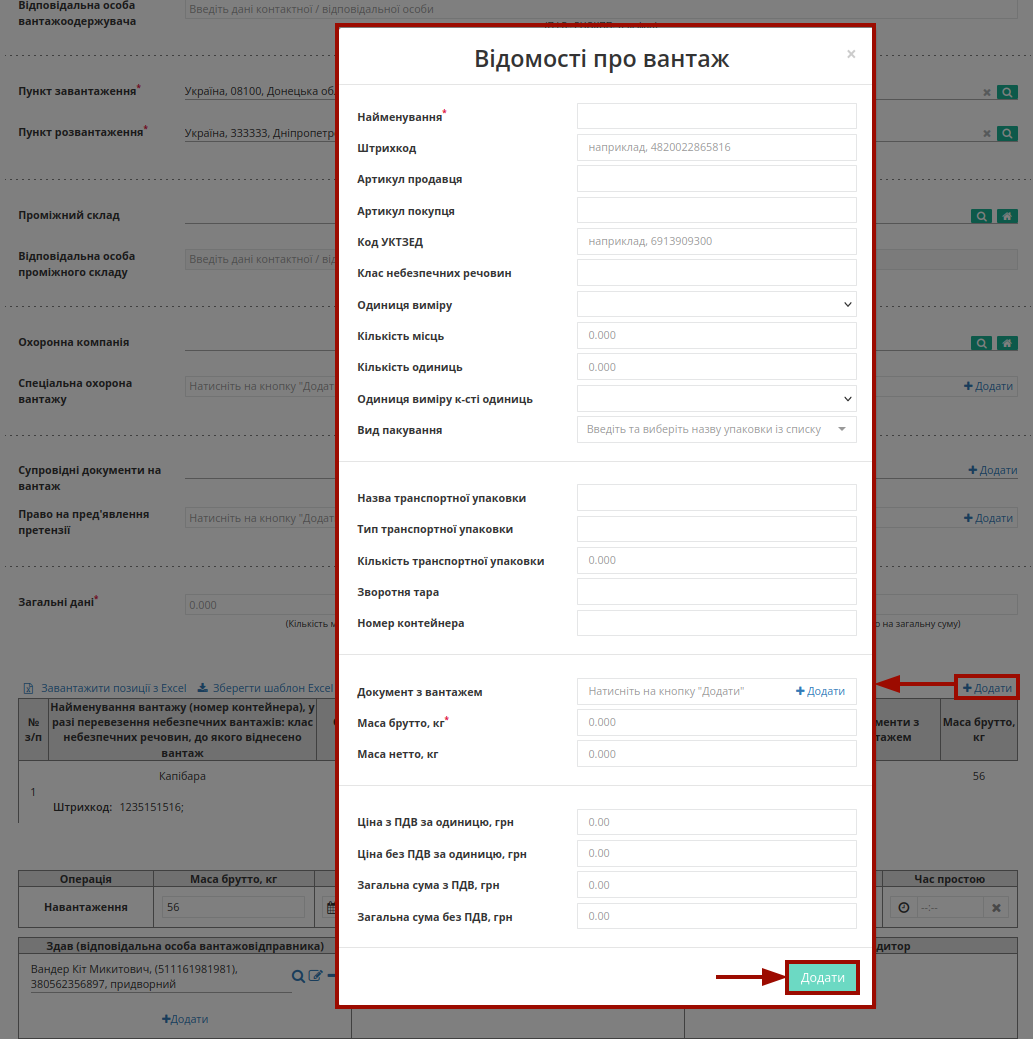This screenshot has width=1033, height=1039.
Task: Close the Відомості про вантаж dialog
Action: [x=851, y=54]
